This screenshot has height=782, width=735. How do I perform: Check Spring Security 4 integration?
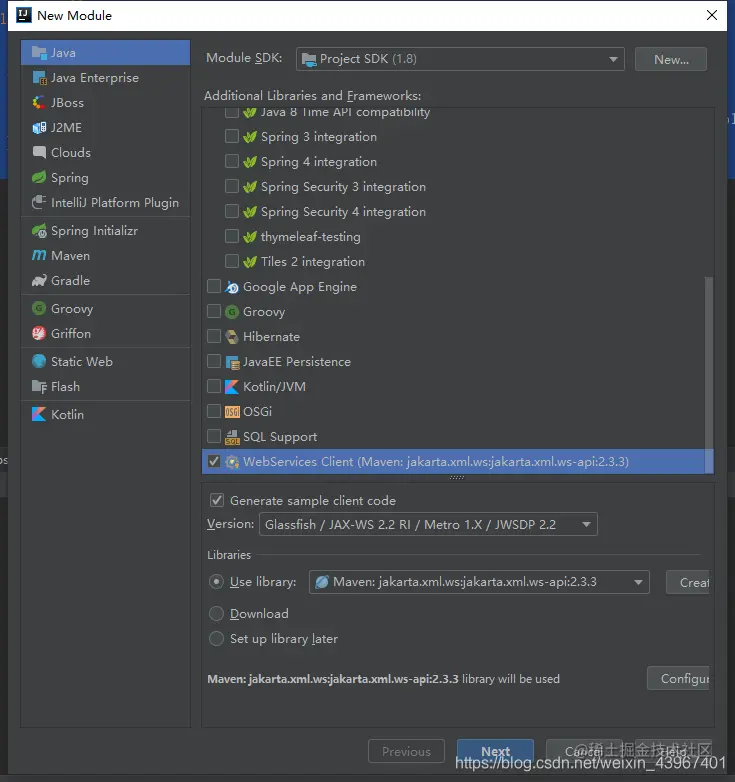(232, 211)
